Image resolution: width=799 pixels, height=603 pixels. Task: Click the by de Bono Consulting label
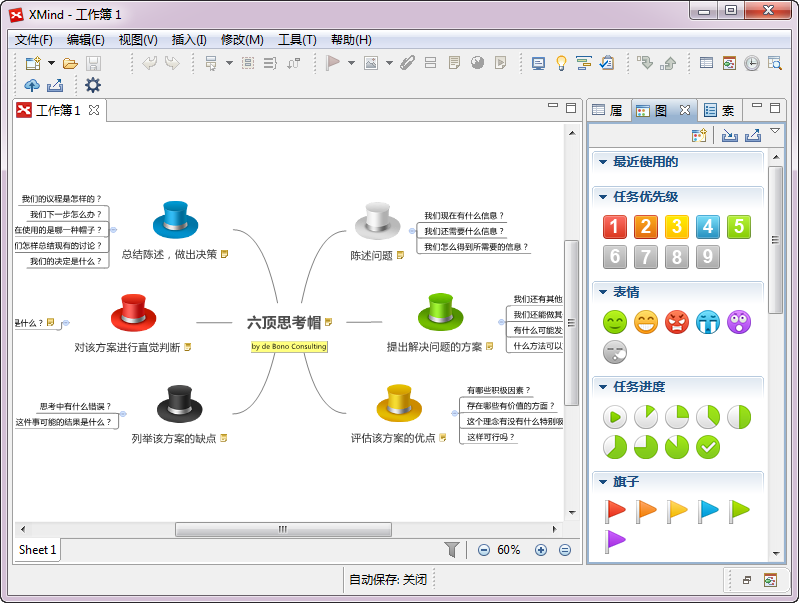[289, 347]
